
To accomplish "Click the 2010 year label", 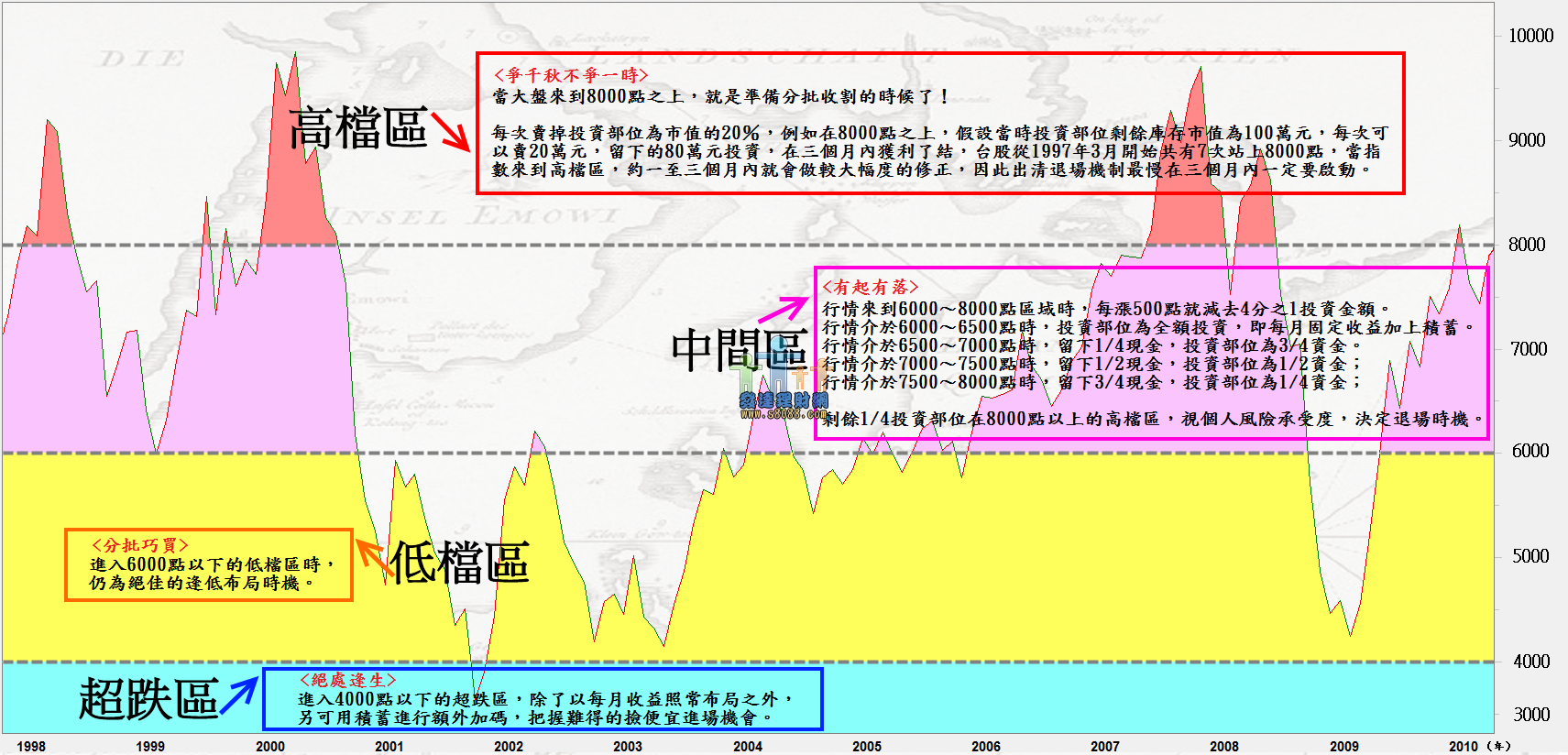I will tap(1464, 746).
